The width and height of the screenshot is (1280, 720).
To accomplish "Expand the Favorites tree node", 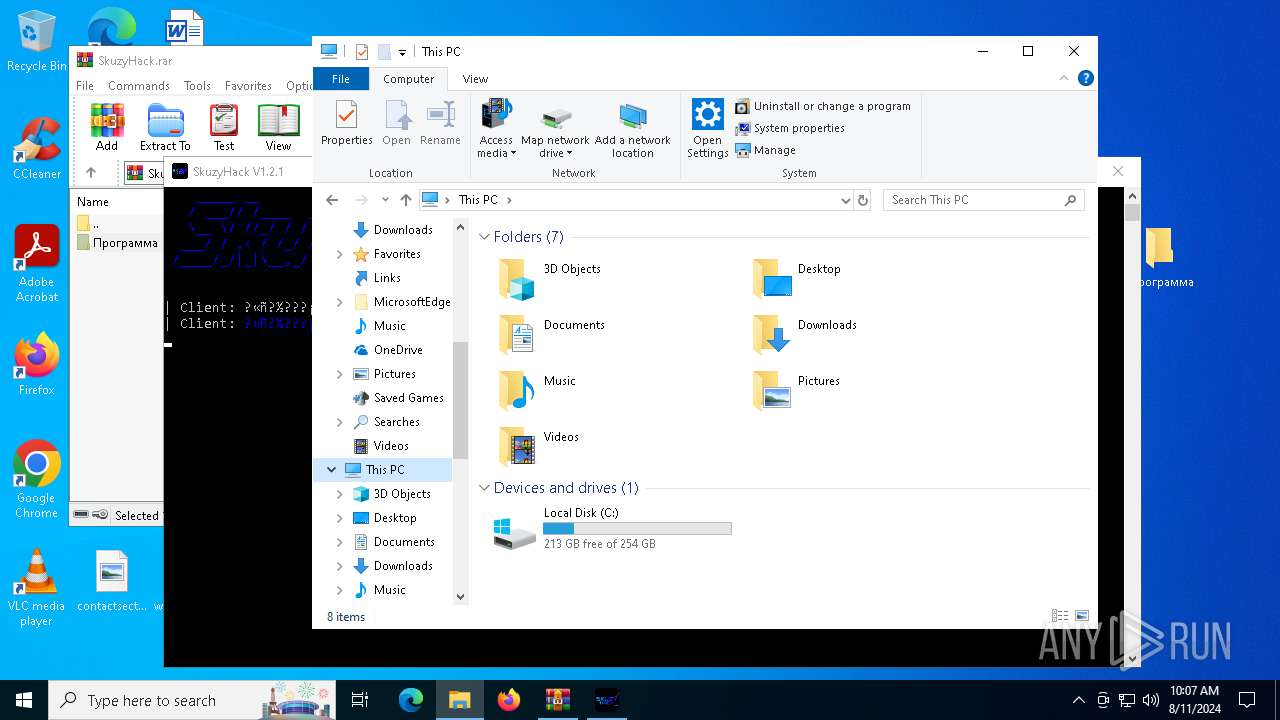I will [340, 254].
